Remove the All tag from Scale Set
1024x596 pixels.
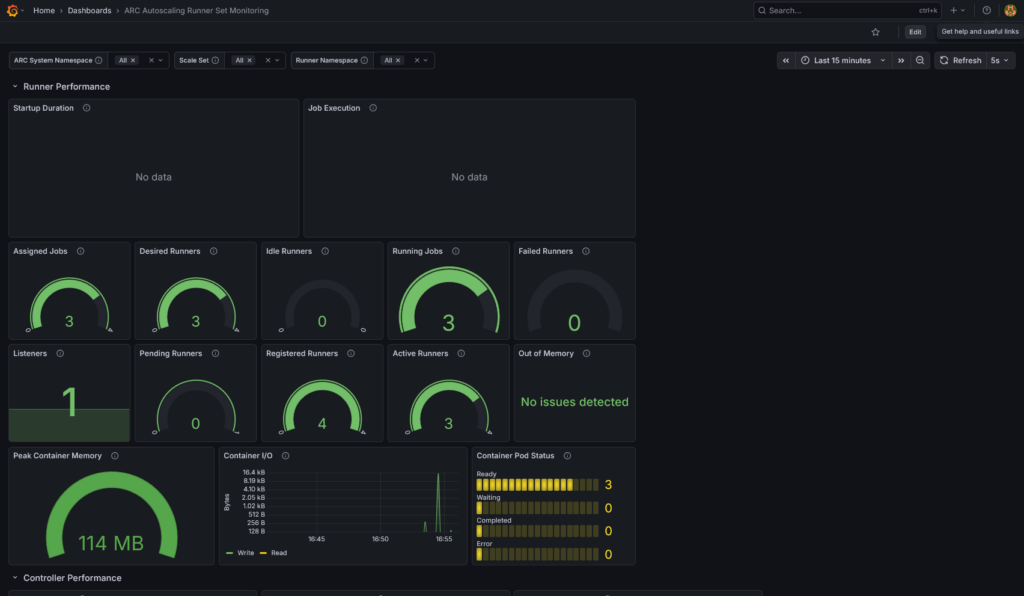coord(248,61)
